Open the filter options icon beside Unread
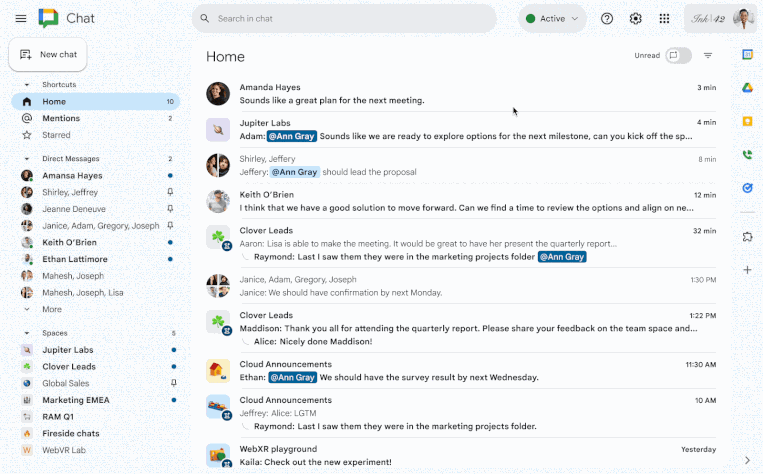This screenshot has width=763, height=474. [x=708, y=55]
